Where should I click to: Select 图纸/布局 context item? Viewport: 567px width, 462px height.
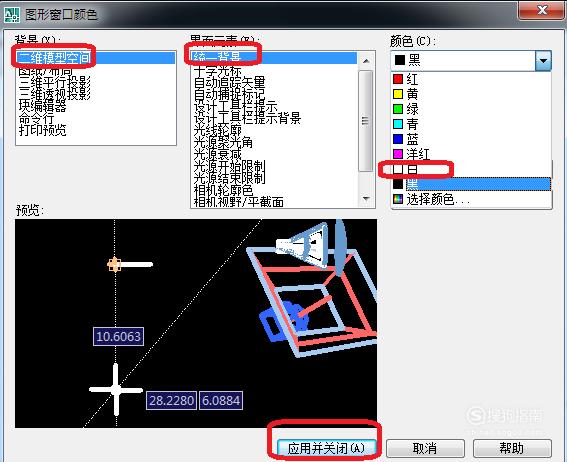(x=46, y=70)
